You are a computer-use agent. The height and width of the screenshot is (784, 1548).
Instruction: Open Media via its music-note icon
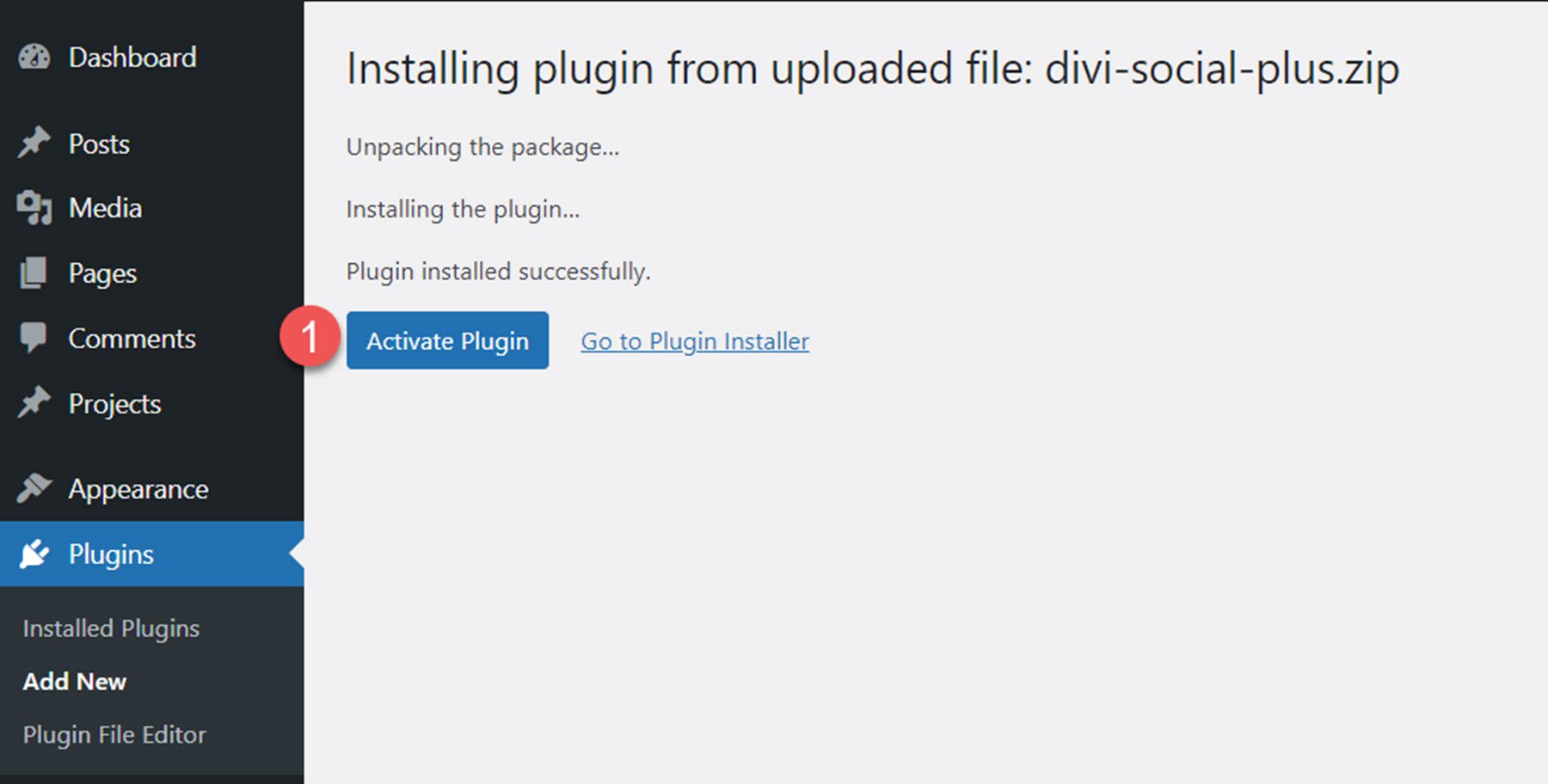34,207
